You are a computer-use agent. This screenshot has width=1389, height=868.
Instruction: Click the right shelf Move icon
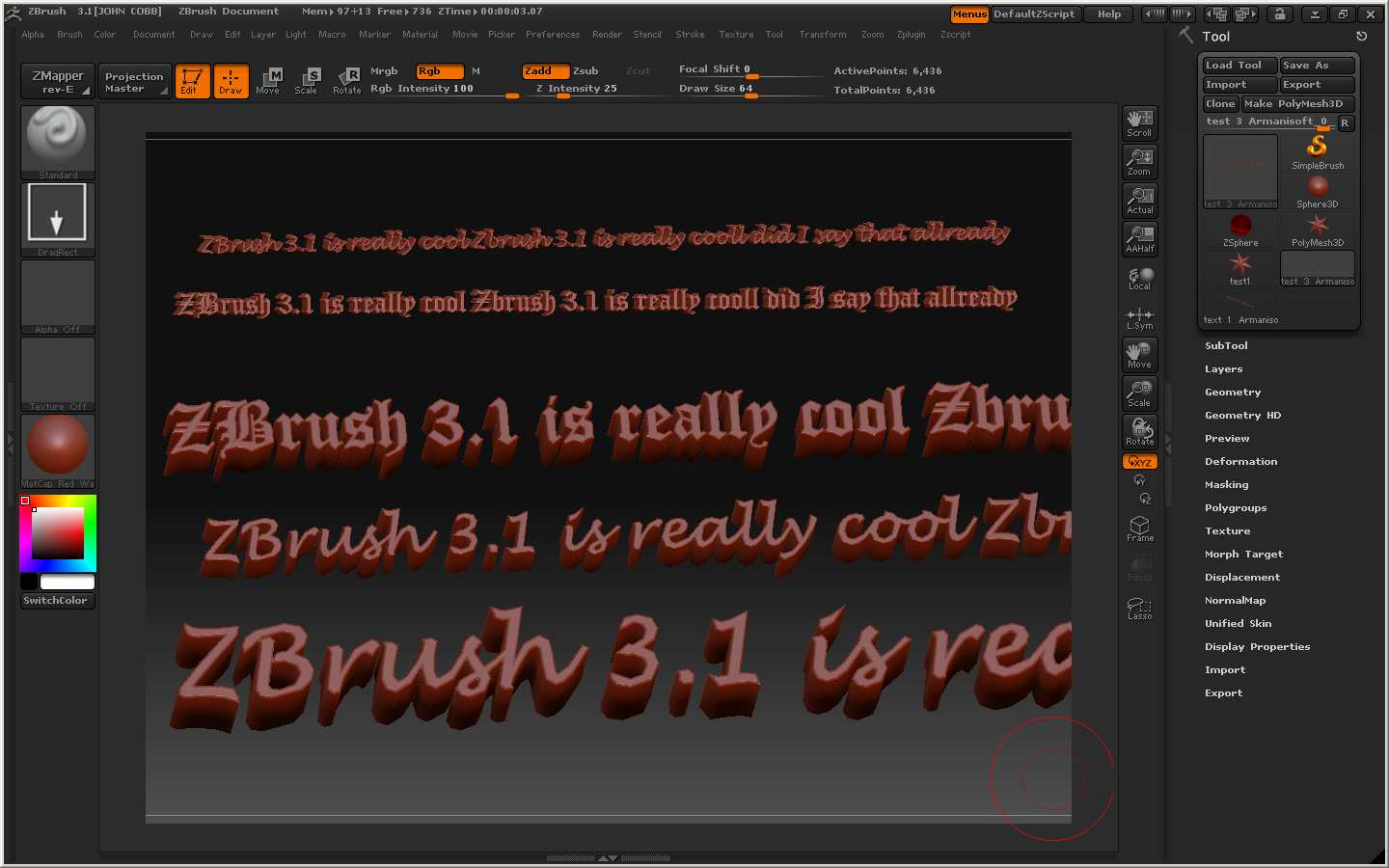coord(1140,355)
